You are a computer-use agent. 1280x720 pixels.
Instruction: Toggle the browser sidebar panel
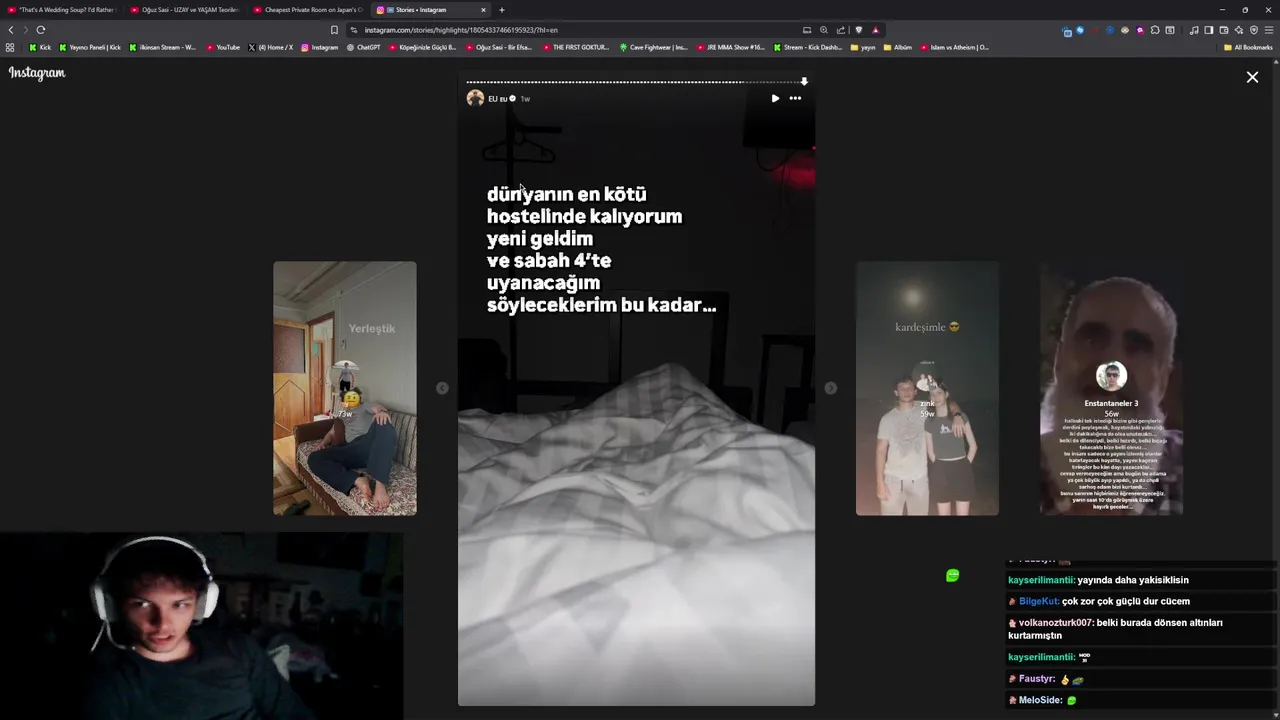(1208, 30)
